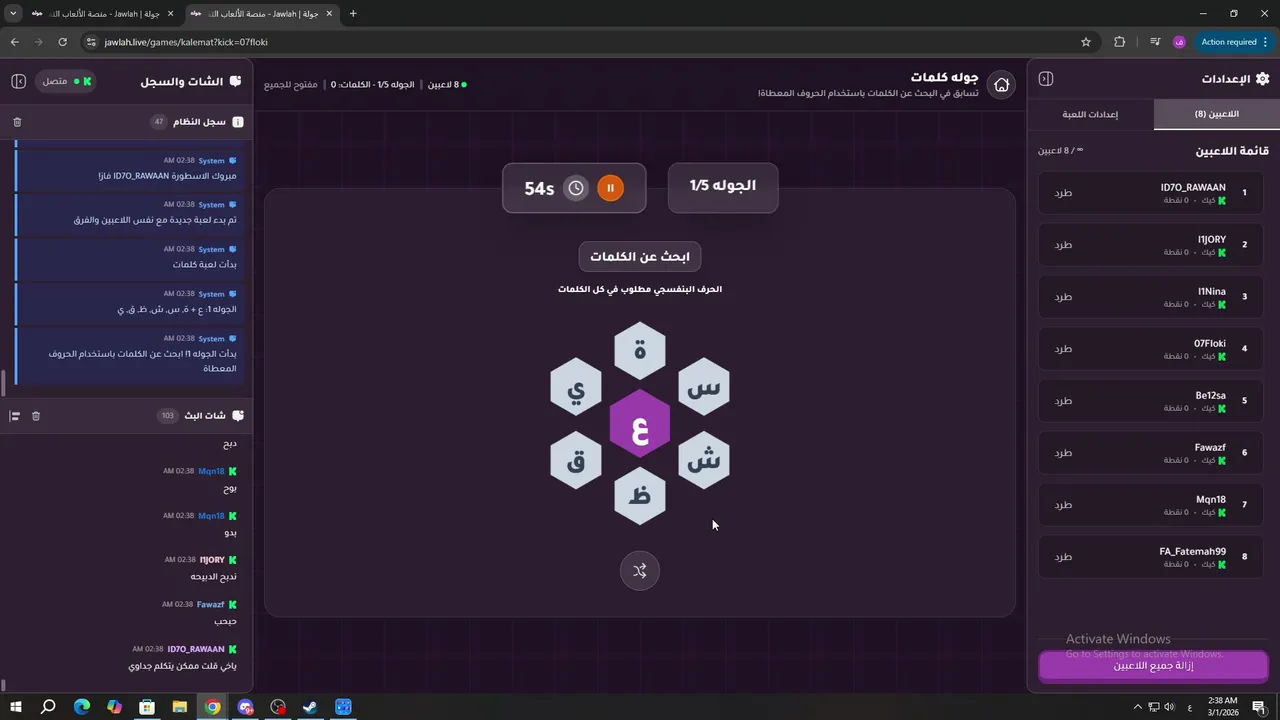Screen dimensions: 1280x720
Task: Open a new browser tab
Action: pyautogui.click(x=353, y=14)
